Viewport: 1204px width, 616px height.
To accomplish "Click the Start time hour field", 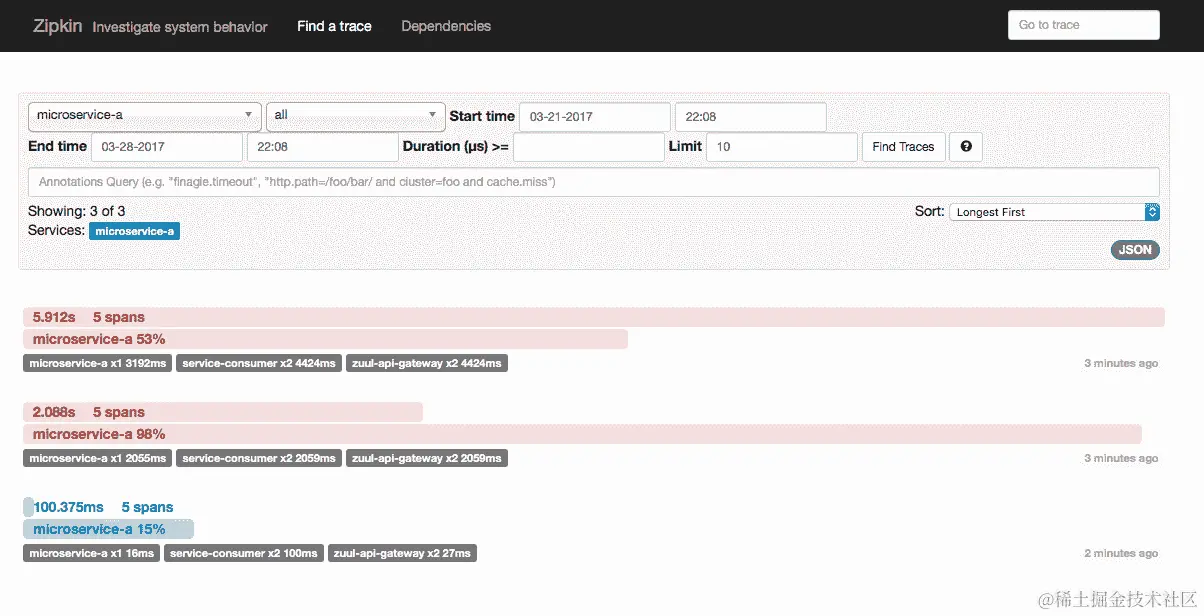I will (x=751, y=116).
